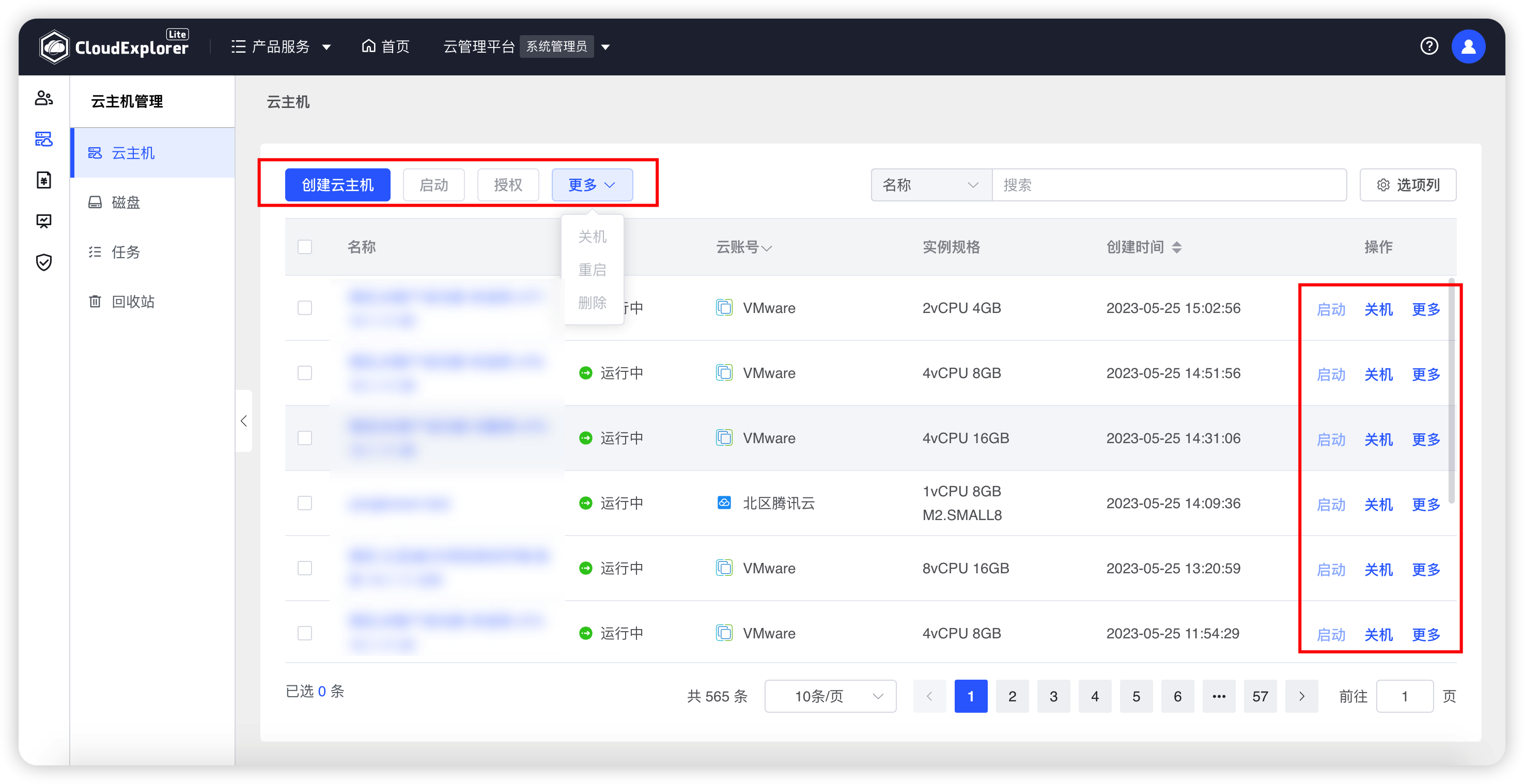Choose 关机 from the 更多 dropdown

pos(592,237)
